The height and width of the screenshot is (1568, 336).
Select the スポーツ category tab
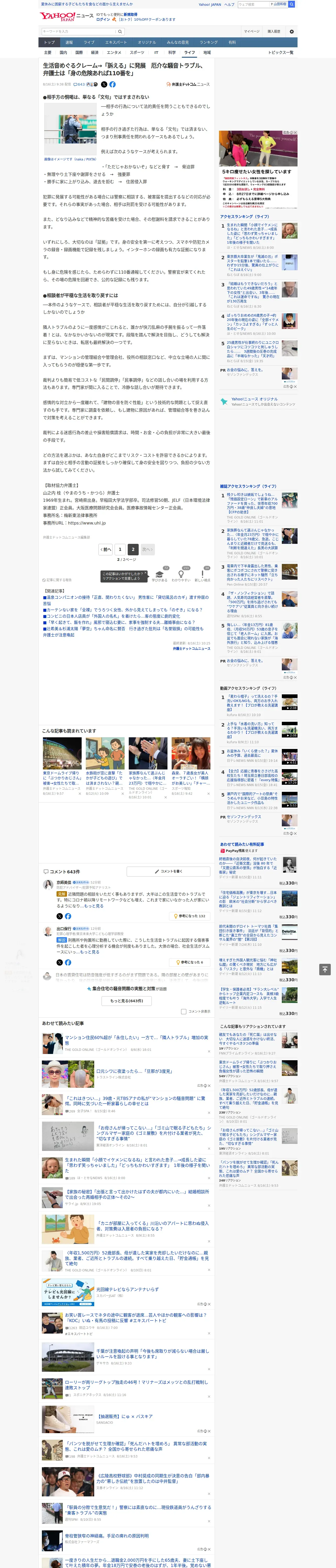click(137, 52)
